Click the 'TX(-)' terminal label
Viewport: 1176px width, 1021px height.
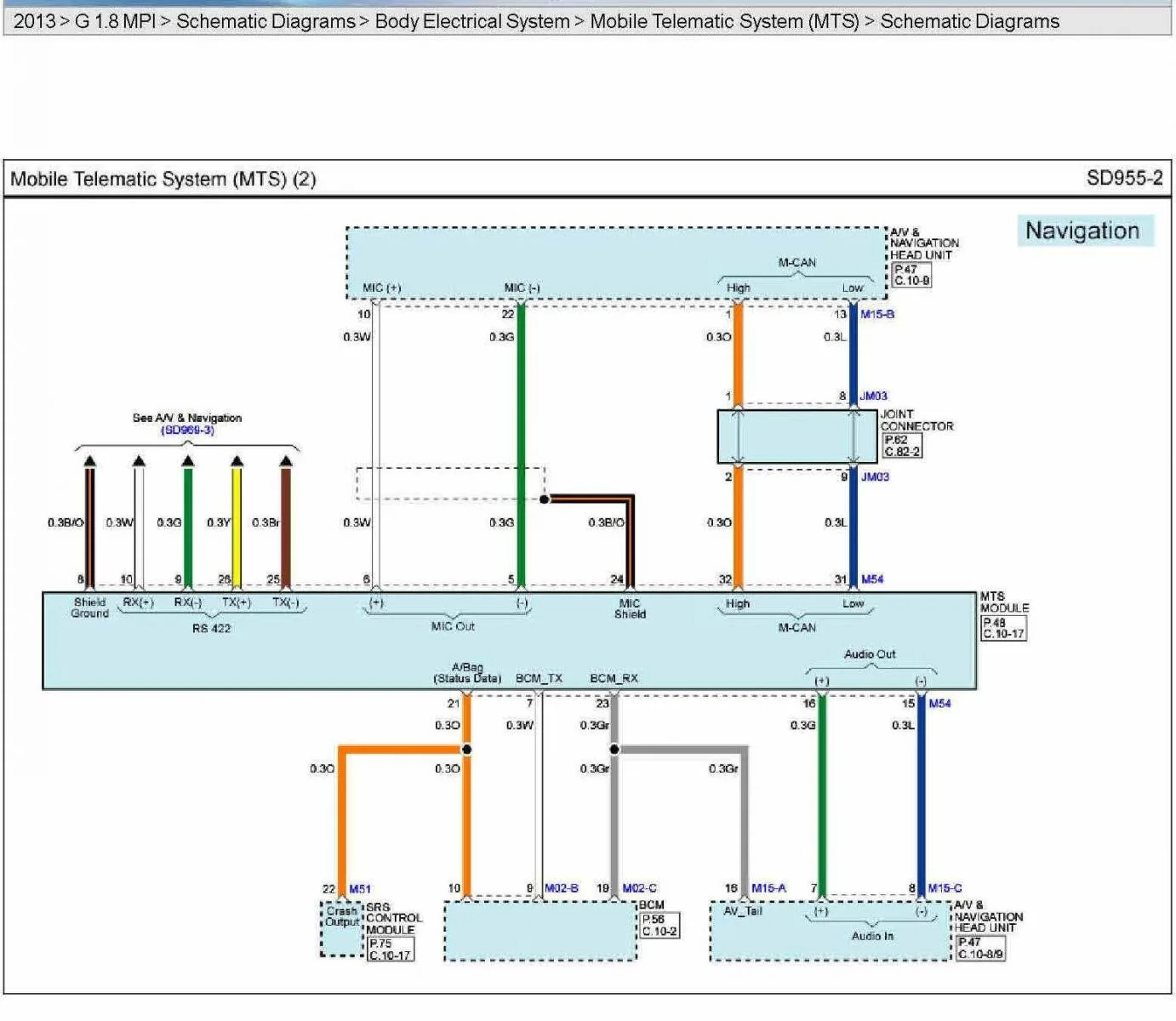click(x=286, y=602)
